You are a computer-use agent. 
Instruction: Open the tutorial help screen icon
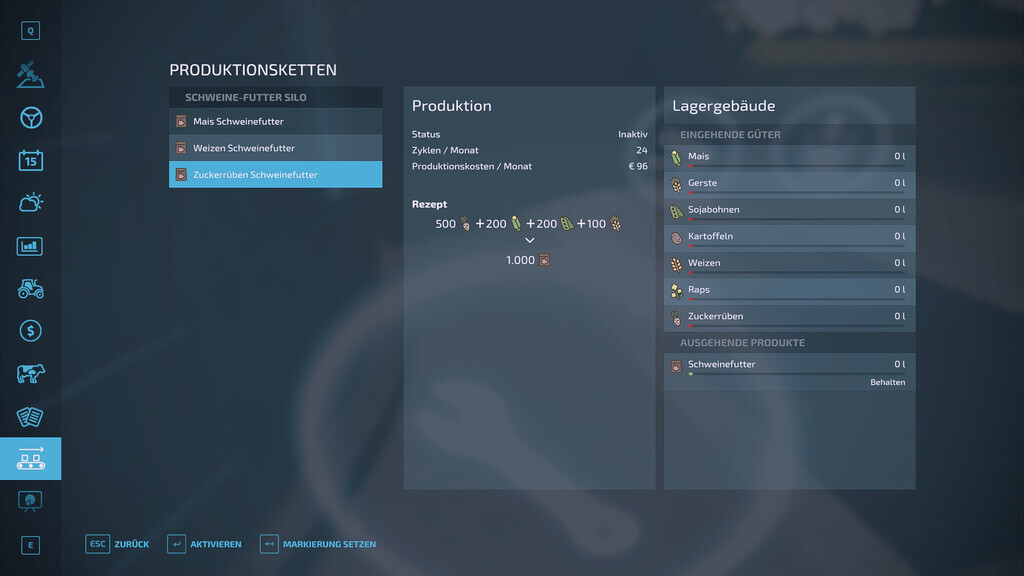click(30, 501)
